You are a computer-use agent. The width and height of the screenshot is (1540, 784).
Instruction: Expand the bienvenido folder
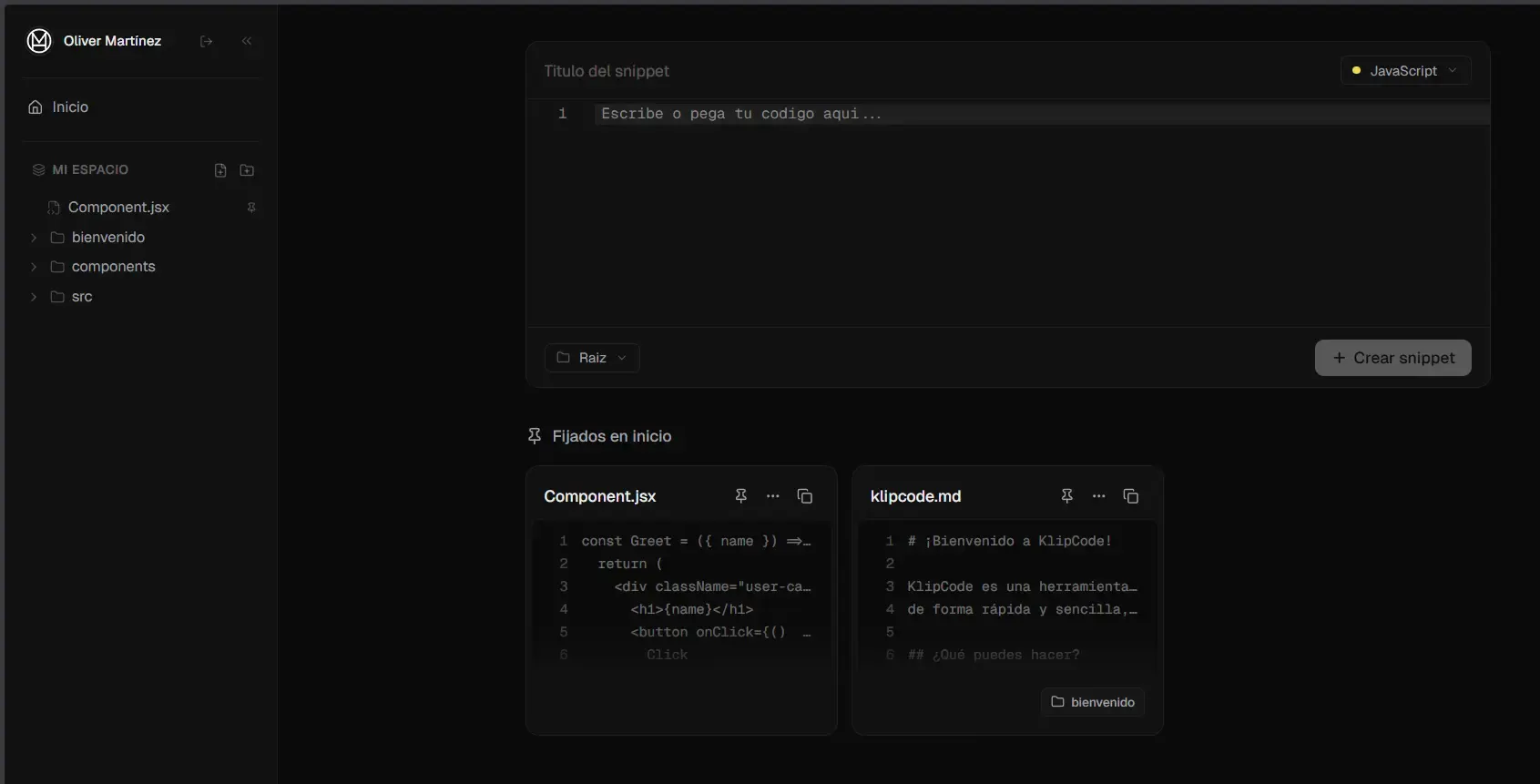pos(34,238)
